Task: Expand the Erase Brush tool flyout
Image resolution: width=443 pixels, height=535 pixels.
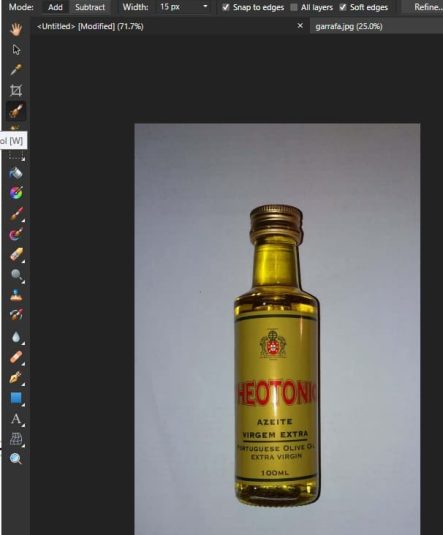Action: click(x=24, y=261)
